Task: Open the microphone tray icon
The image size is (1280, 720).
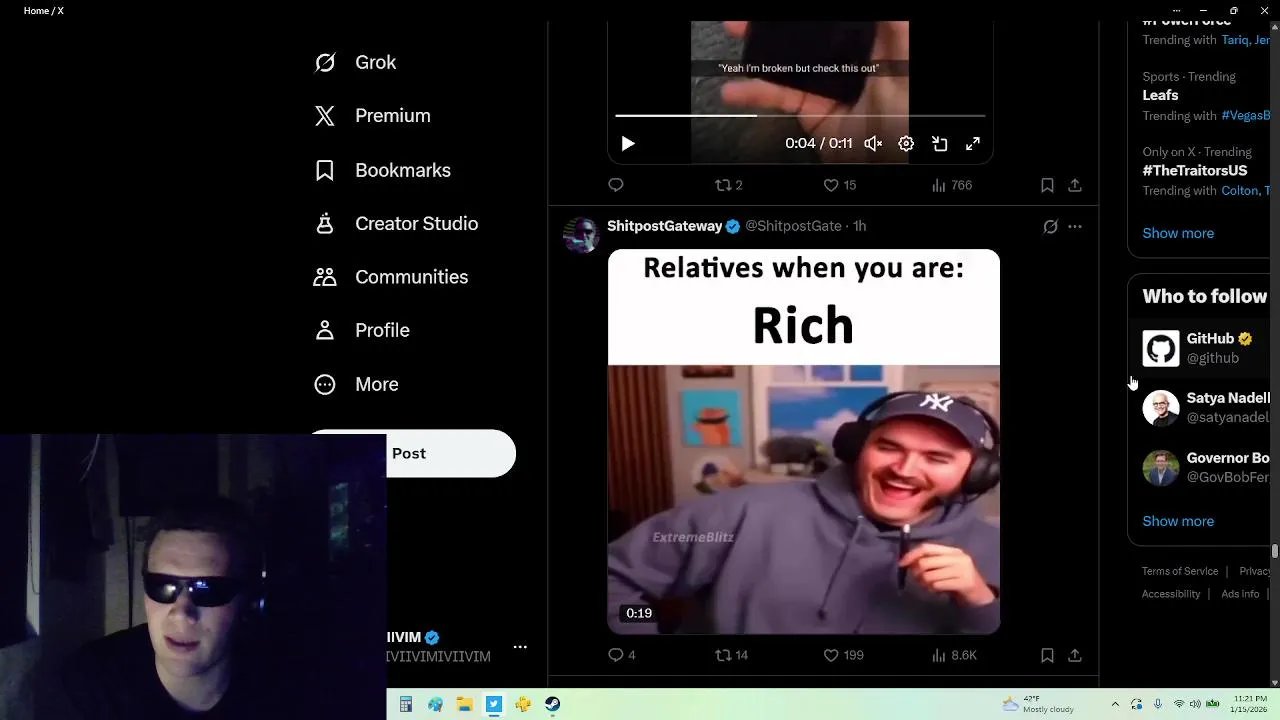Action: click(1158, 704)
